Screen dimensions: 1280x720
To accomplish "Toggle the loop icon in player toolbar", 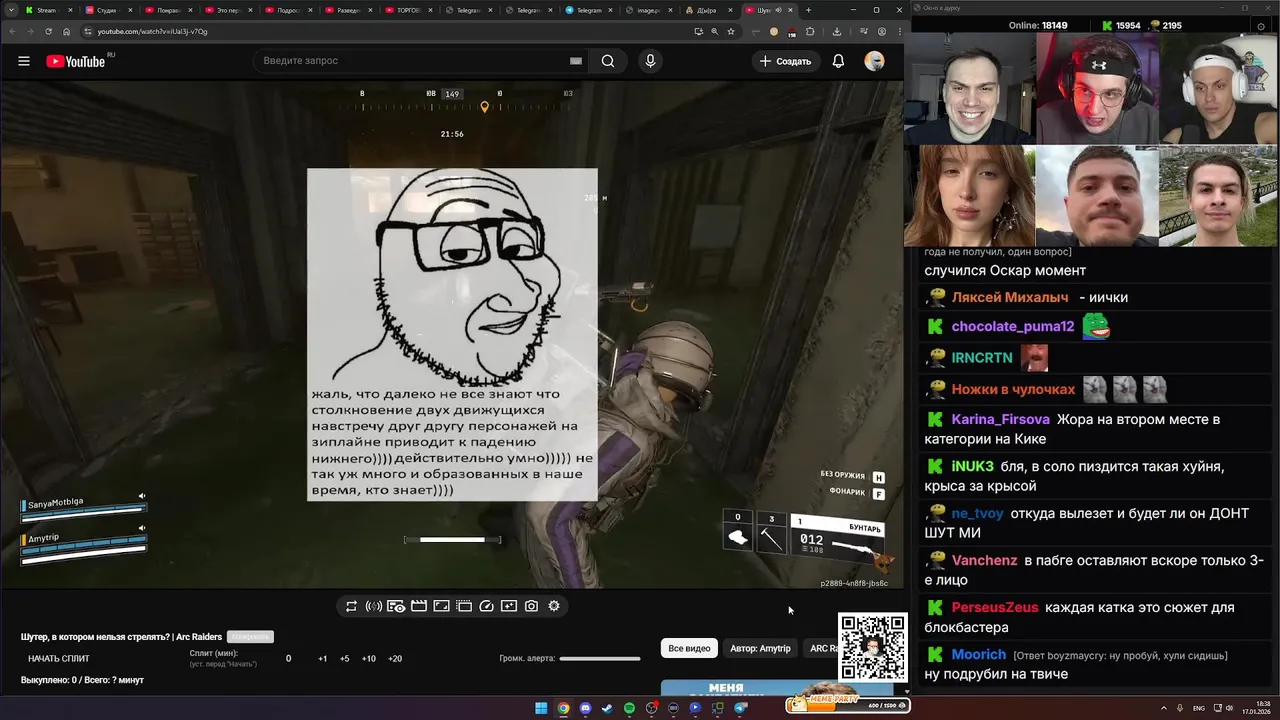I will click(x=351, y=606).
